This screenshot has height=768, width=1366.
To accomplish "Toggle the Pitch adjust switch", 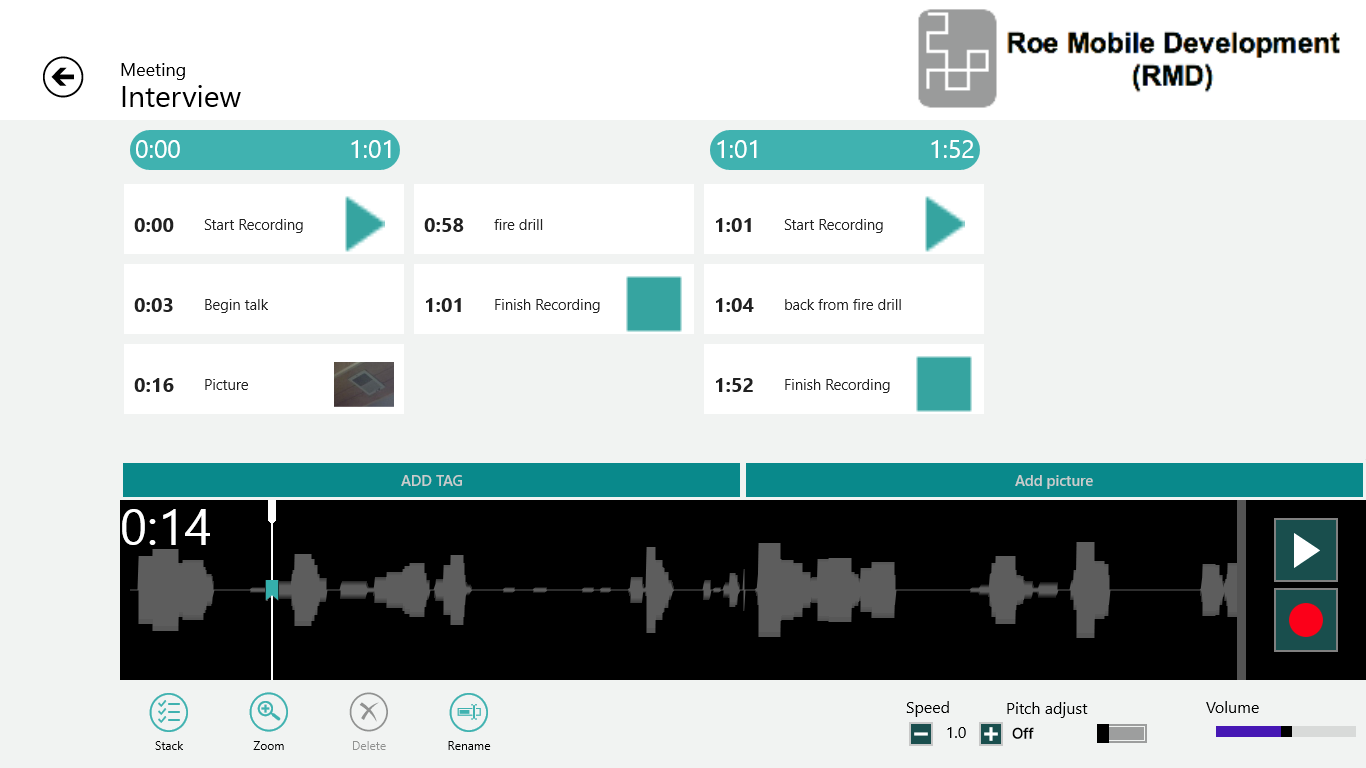I will [1122, 734].
